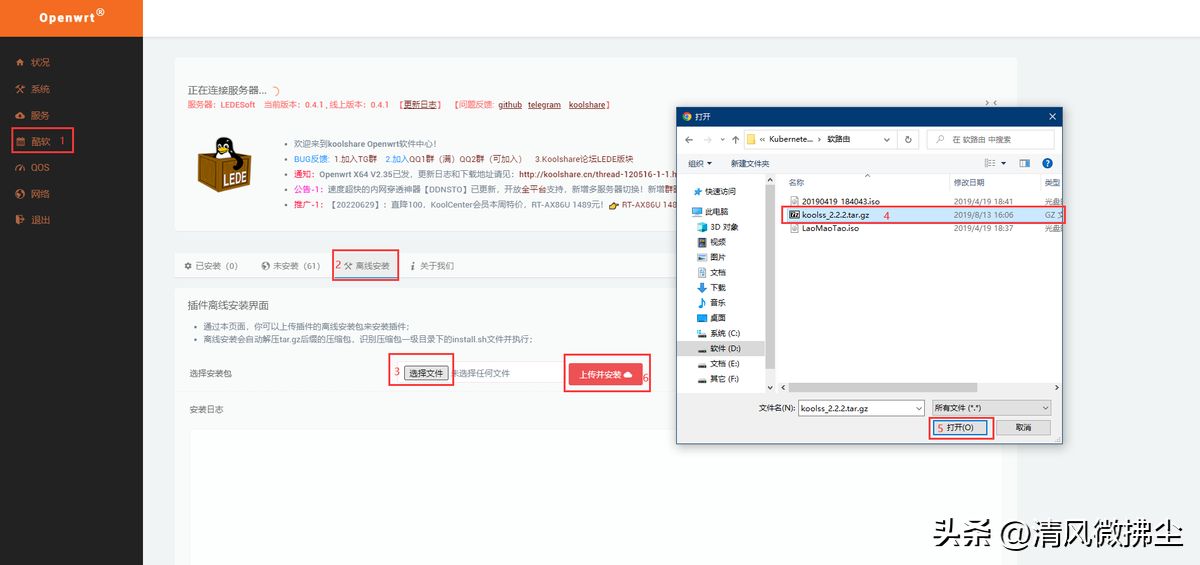Open the QOS menu in the sidebar
Image resolution: width=1200 pixels, height=565 pixels.
tap(32, 167)
